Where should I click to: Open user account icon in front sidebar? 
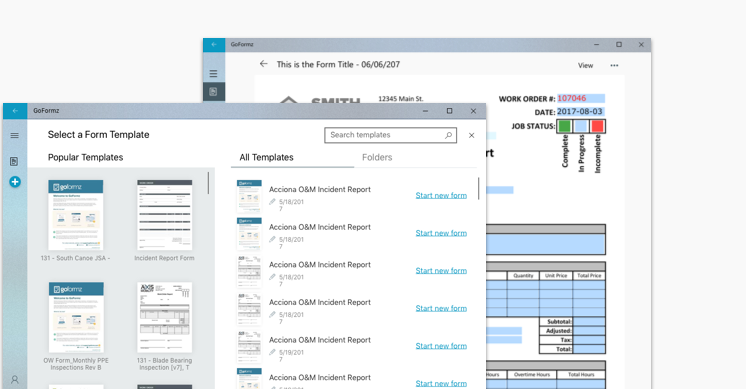click(15, 379)
